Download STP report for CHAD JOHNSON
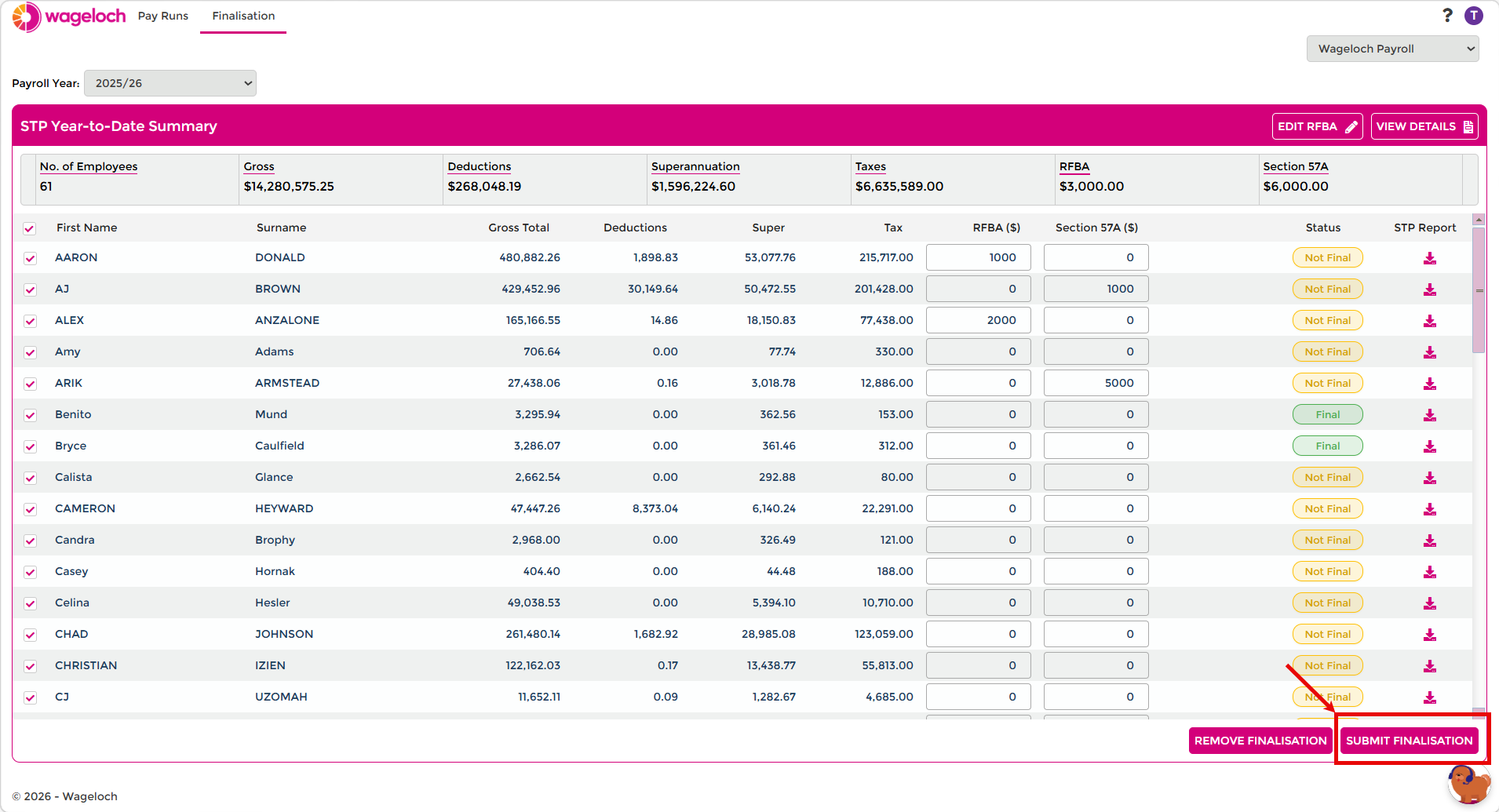This screenshot has height=812, width=1499. coord(1430,635)
